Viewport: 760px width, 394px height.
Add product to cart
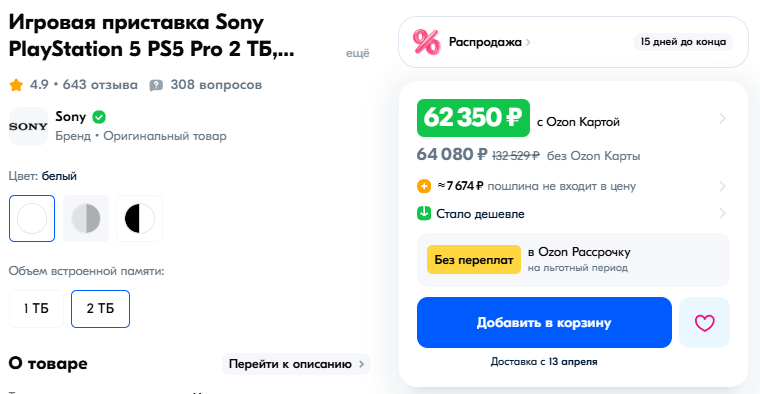tap(544, 323)
